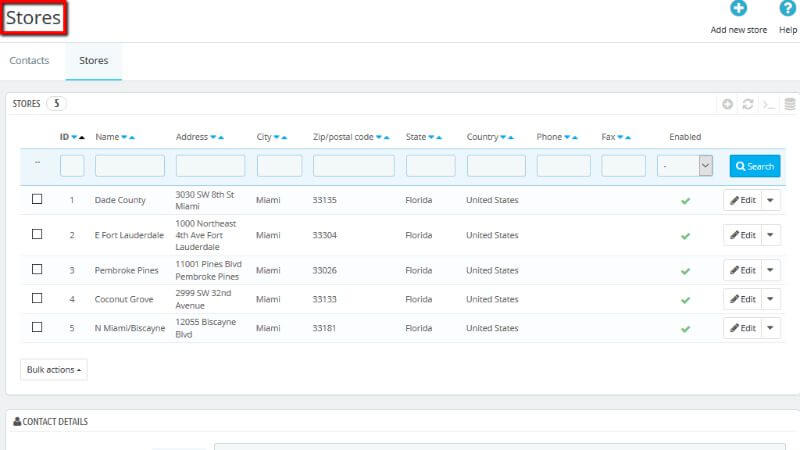
Task: Sort ID column ascending arrow
Action: tap(81, 137)
